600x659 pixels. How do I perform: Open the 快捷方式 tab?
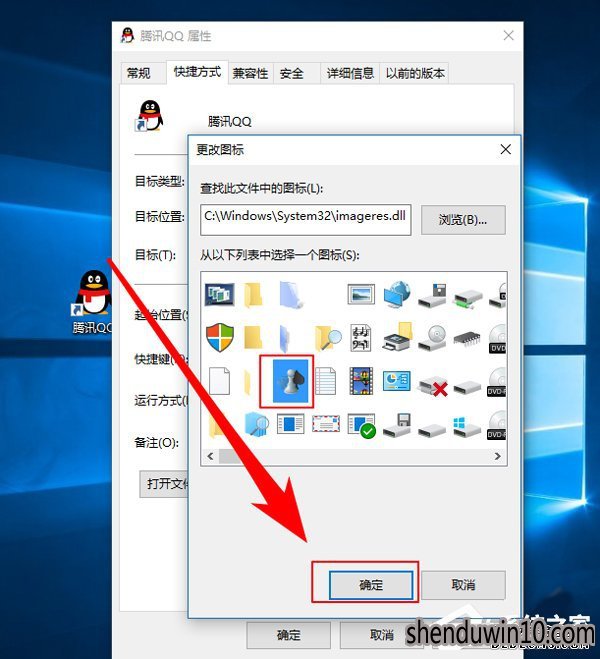[197, 72]
